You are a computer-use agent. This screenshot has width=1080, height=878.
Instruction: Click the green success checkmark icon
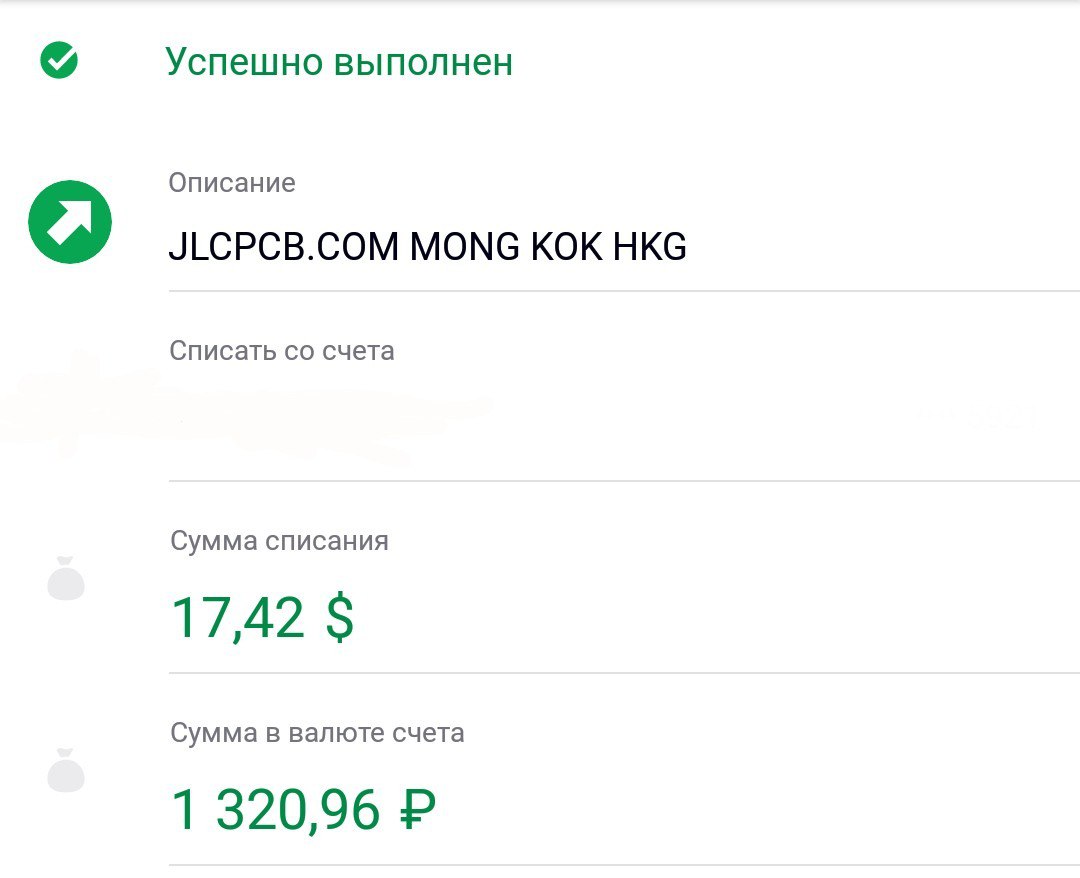point(59,61)
